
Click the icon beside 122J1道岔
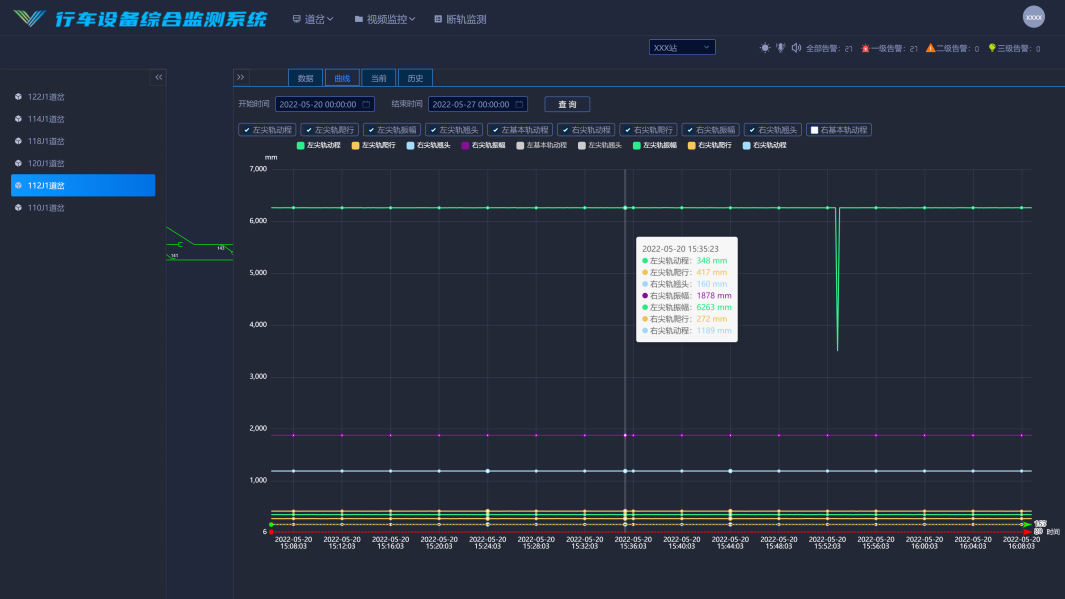click(x=18, y=96)
